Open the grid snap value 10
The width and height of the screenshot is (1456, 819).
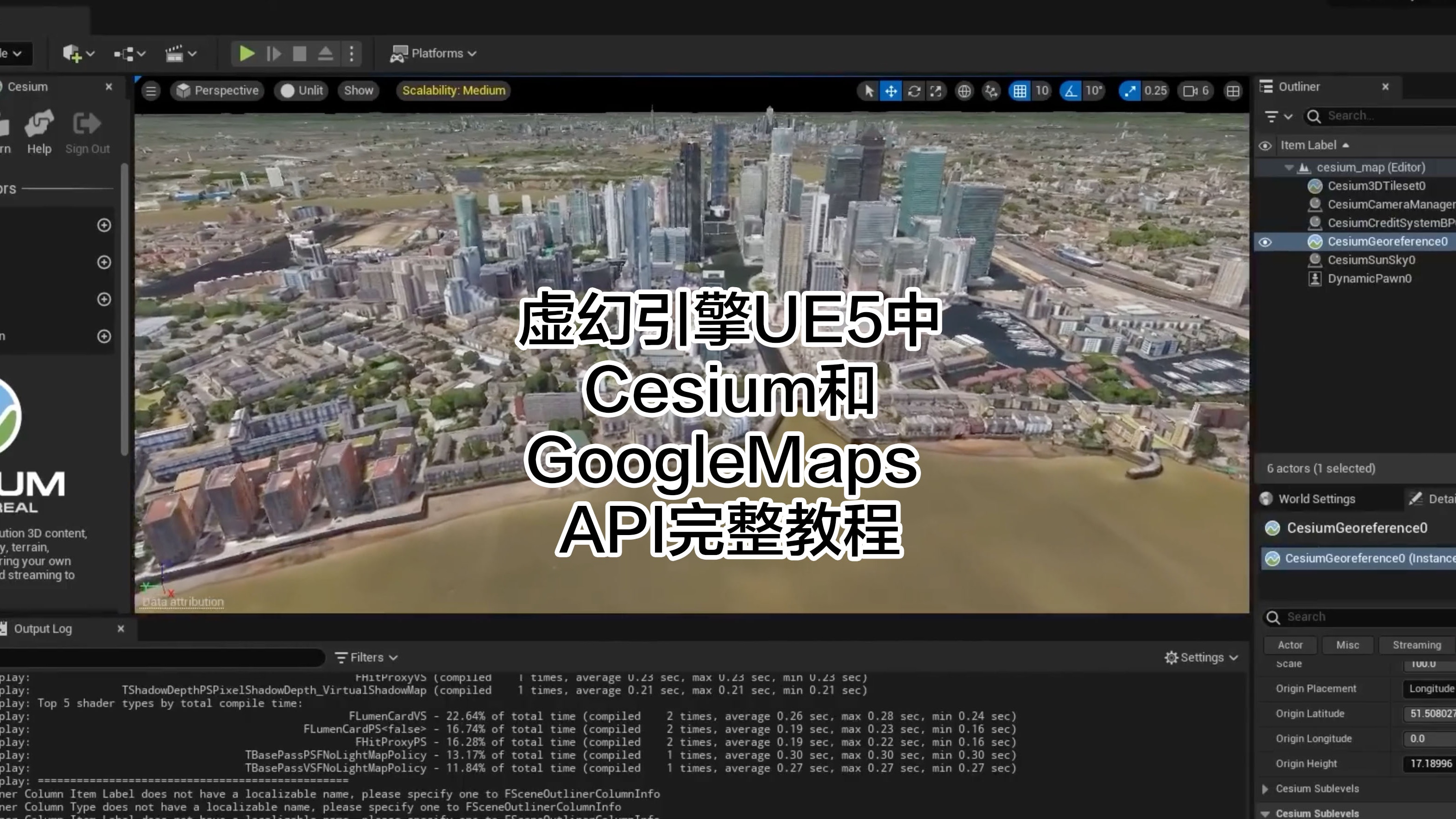pos(1042,91)
